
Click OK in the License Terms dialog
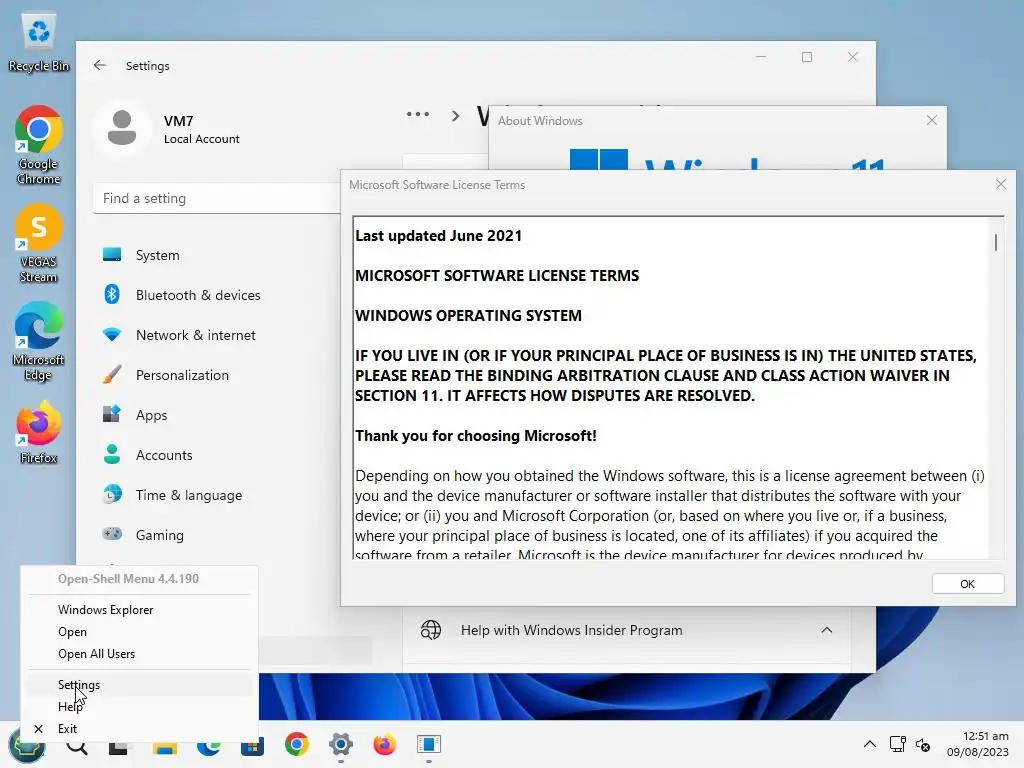[x=968, y=584]
